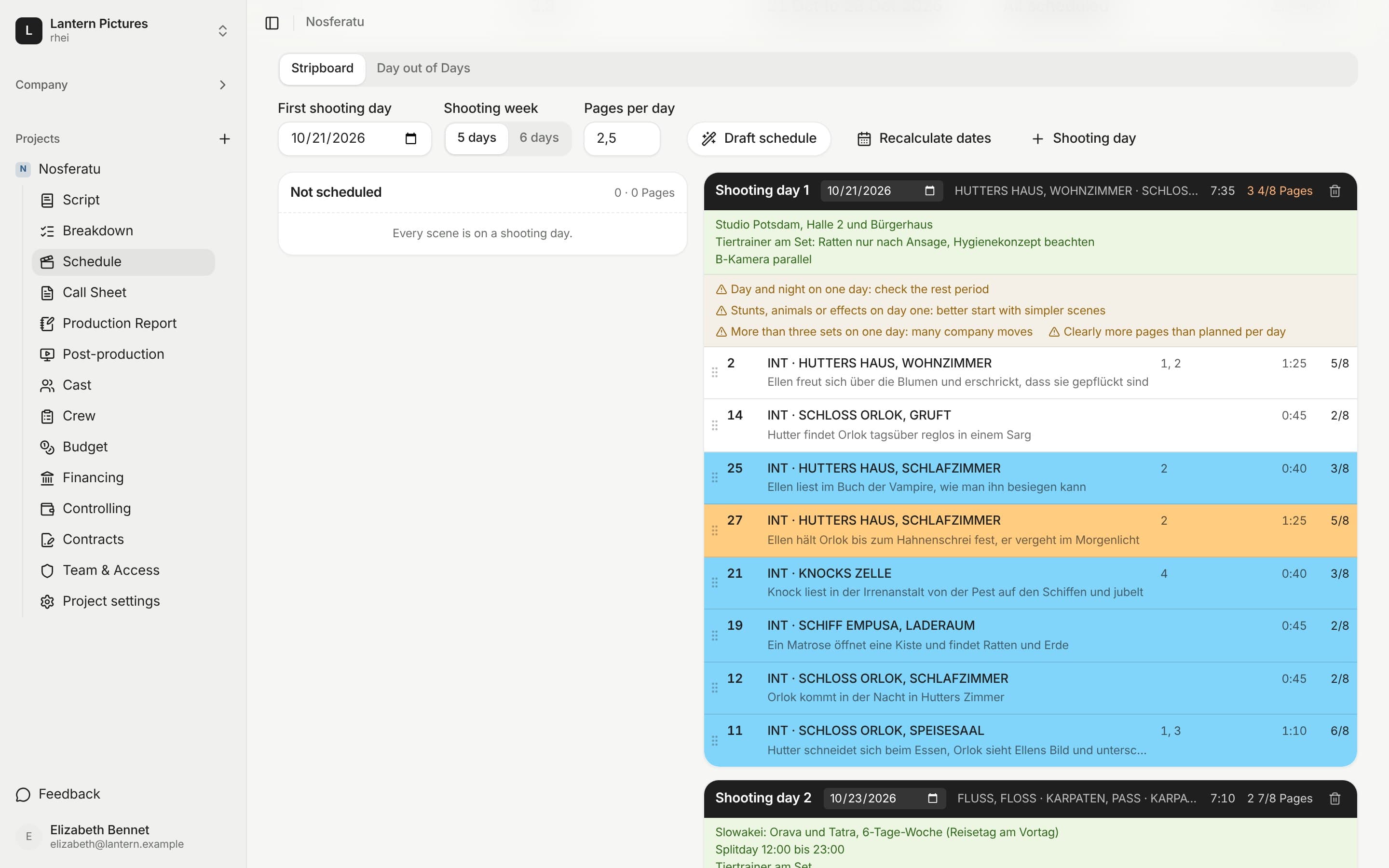1389x868 pixels.
Task: Add a Shooting day
Action: [x=1083, y=139]
